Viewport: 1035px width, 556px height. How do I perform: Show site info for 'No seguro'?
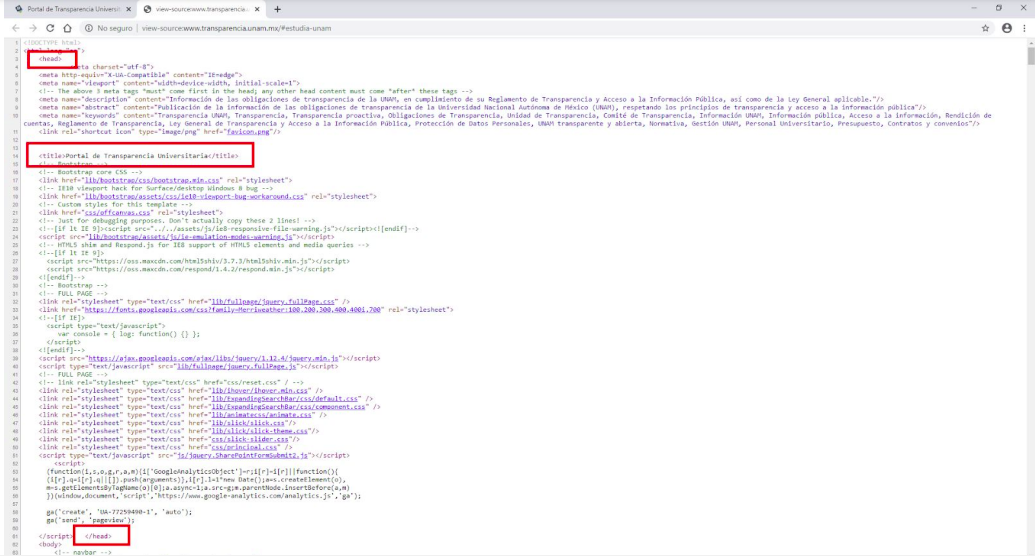[108, 28]
